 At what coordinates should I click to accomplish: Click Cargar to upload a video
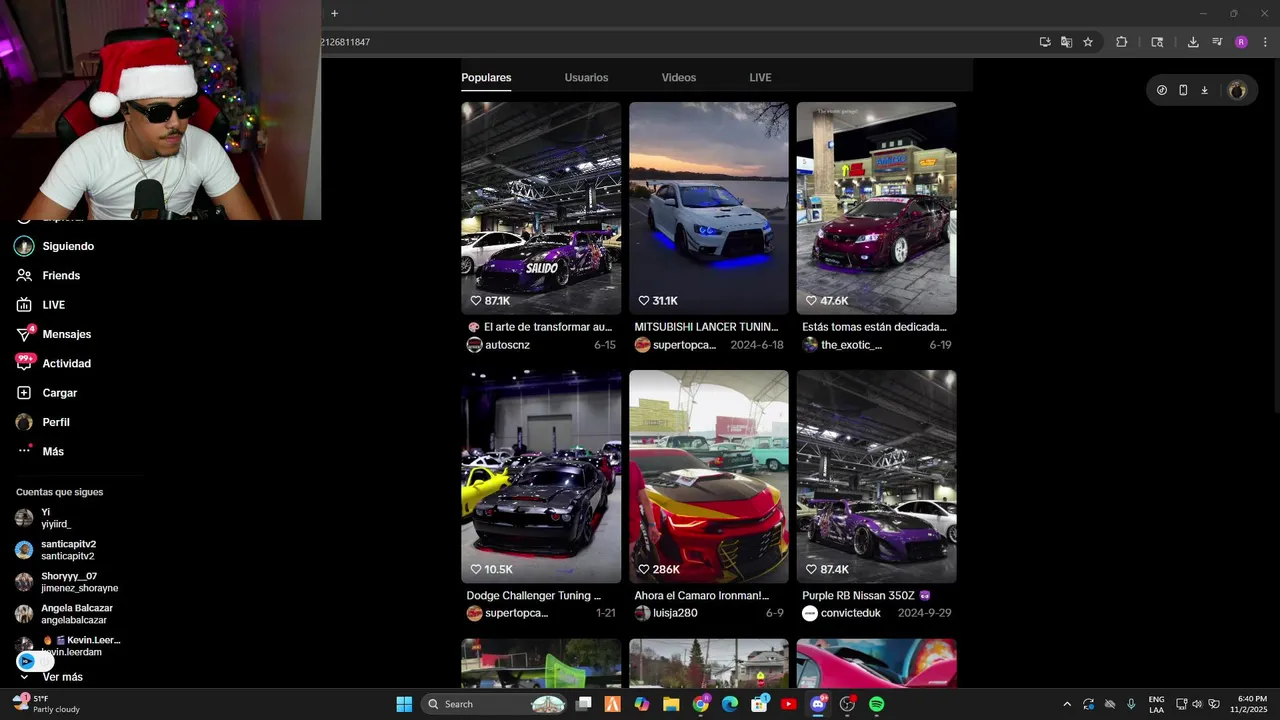coord(46,393)
